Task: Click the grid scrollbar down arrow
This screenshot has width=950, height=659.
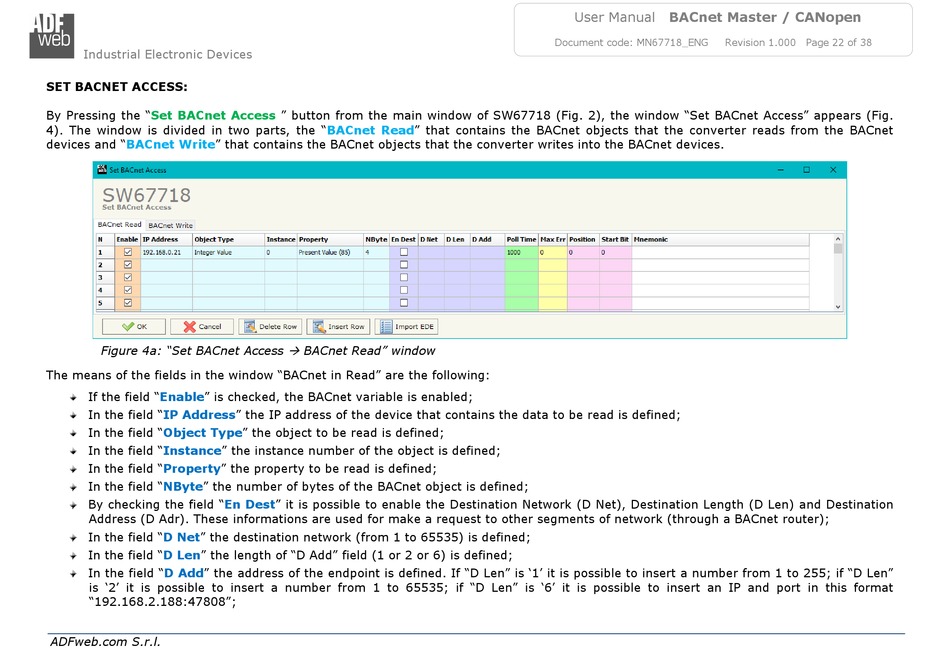Action: coord(838,306)
